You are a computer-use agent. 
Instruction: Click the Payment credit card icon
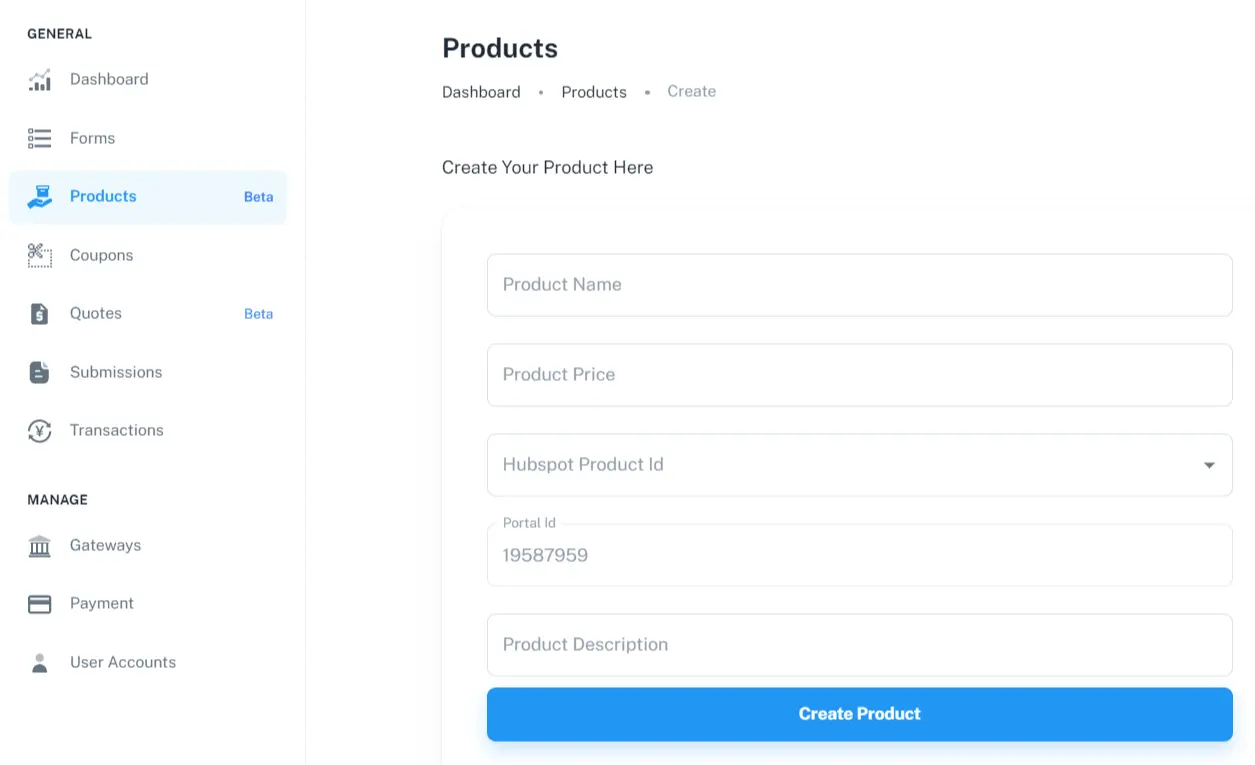39,604
